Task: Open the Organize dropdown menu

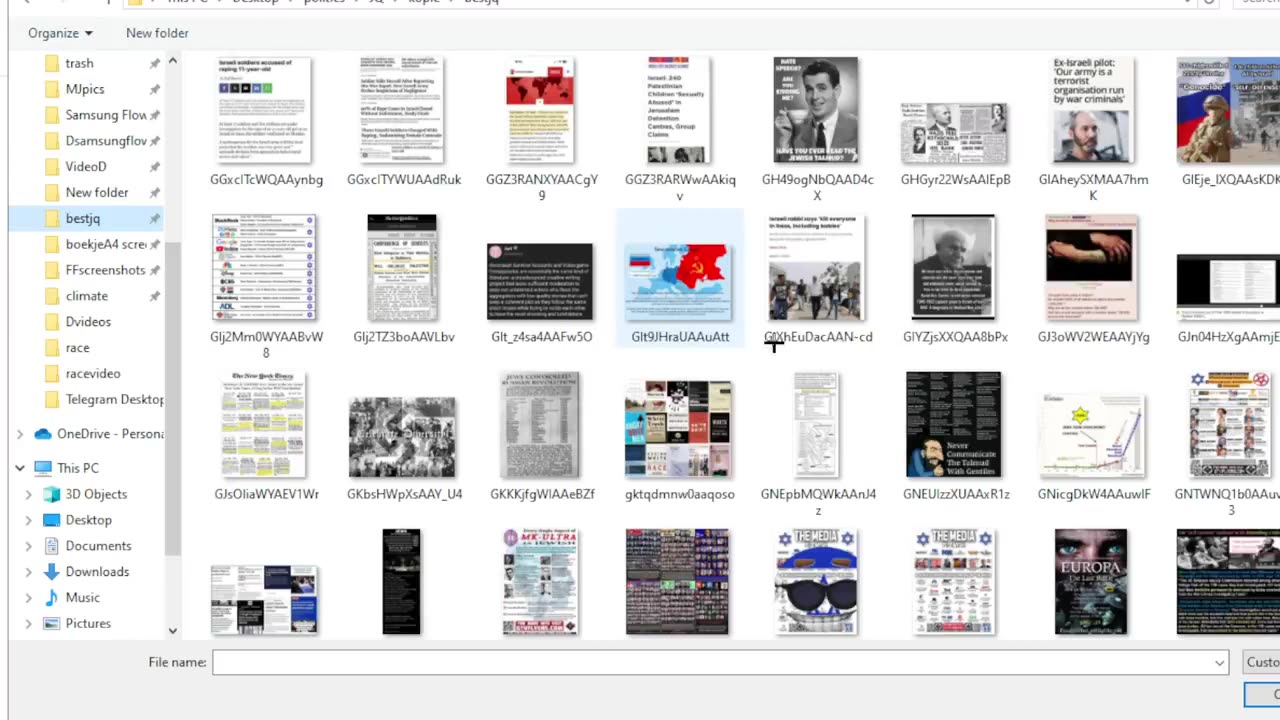Action: click(x=60, y=33)
